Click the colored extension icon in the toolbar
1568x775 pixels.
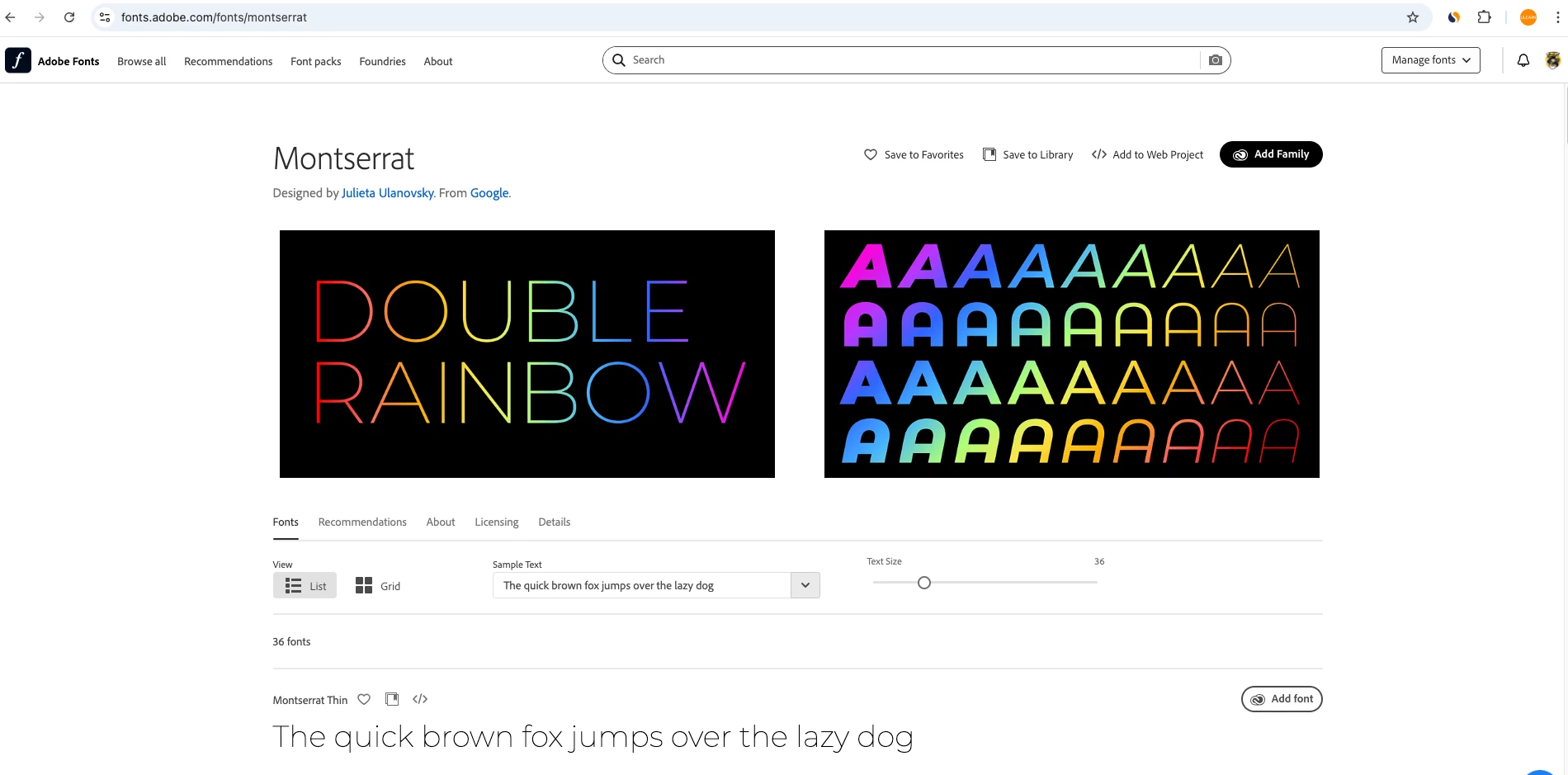pos(1454,17)
